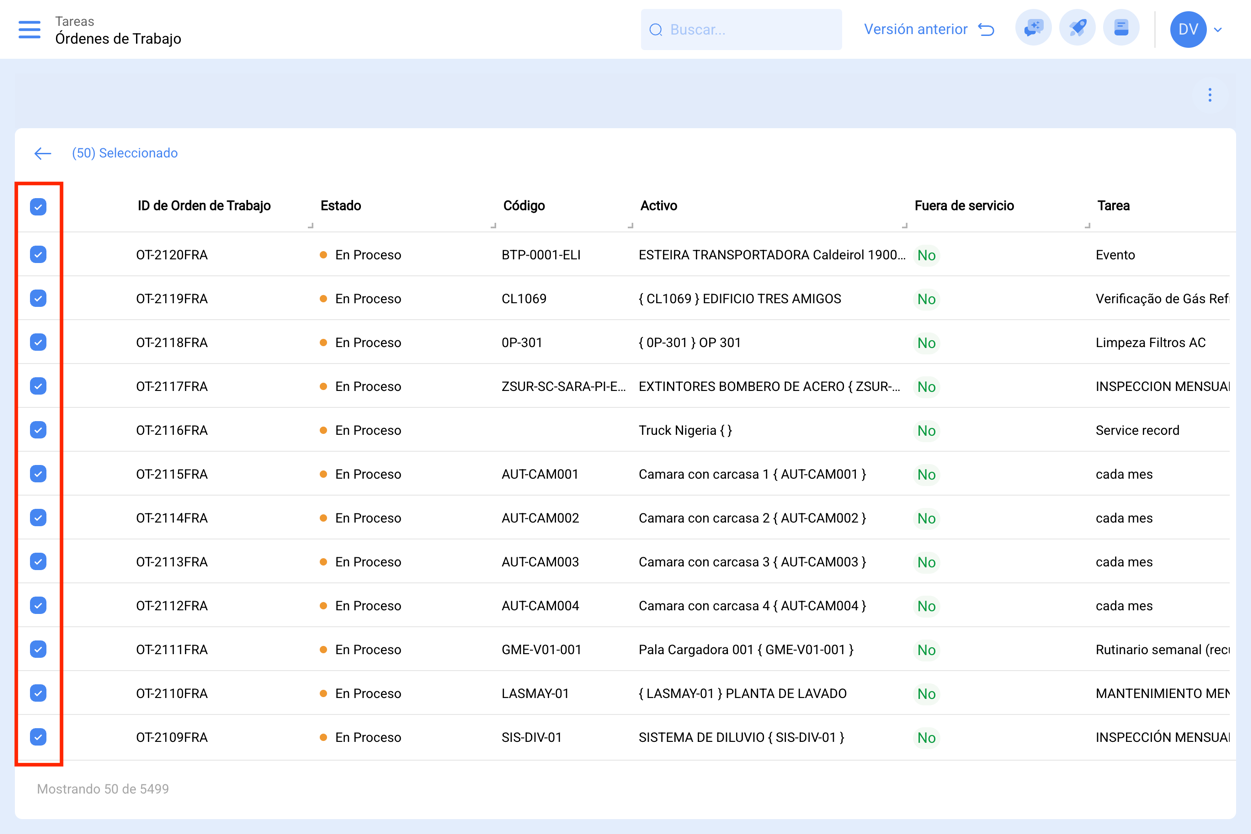Sort by Estado column header
Viewport: 1251px width, 834px height.
point(341,206)
